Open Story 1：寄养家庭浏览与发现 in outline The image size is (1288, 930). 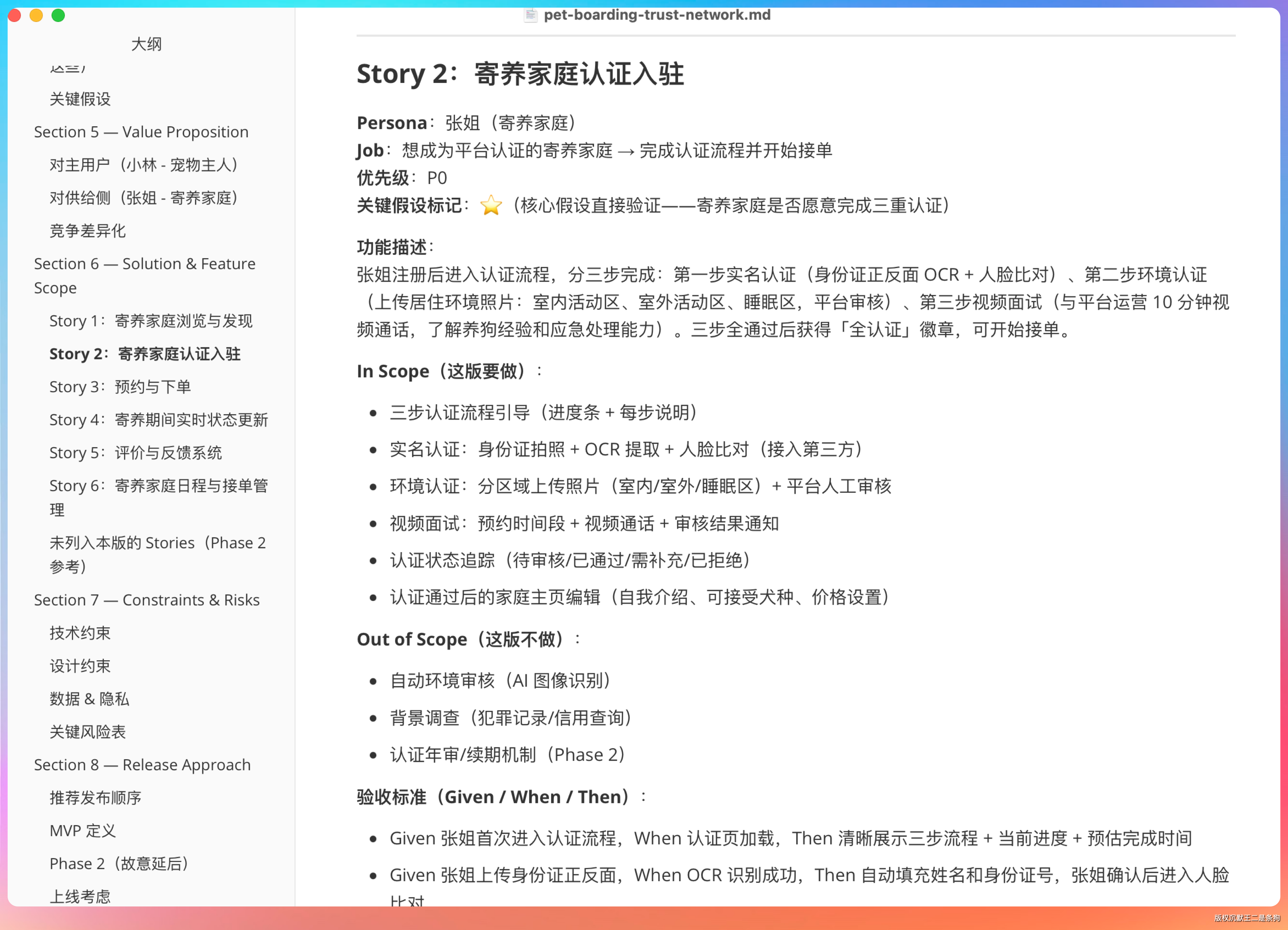(x=151, y=321)
